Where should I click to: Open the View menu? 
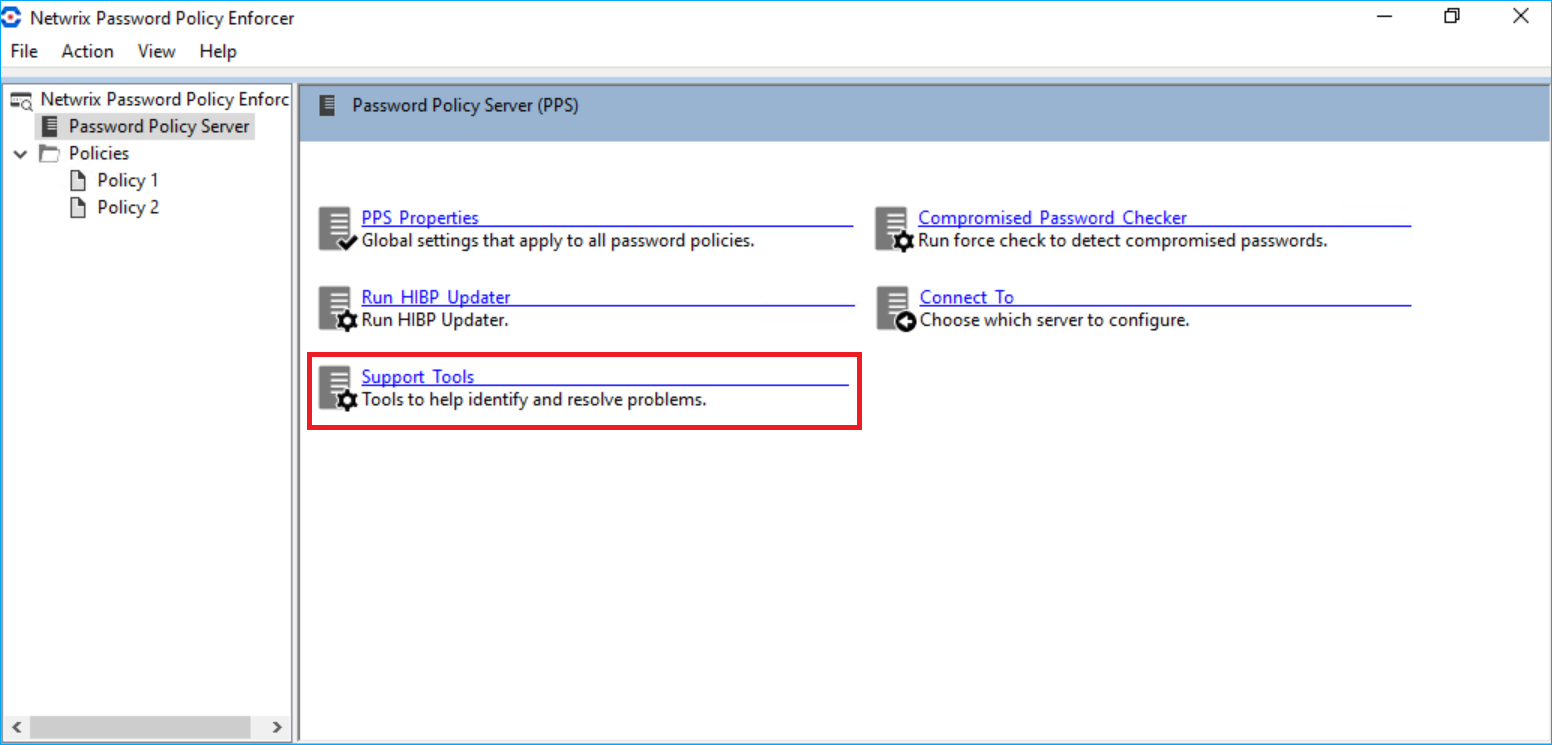coord(156,51)
